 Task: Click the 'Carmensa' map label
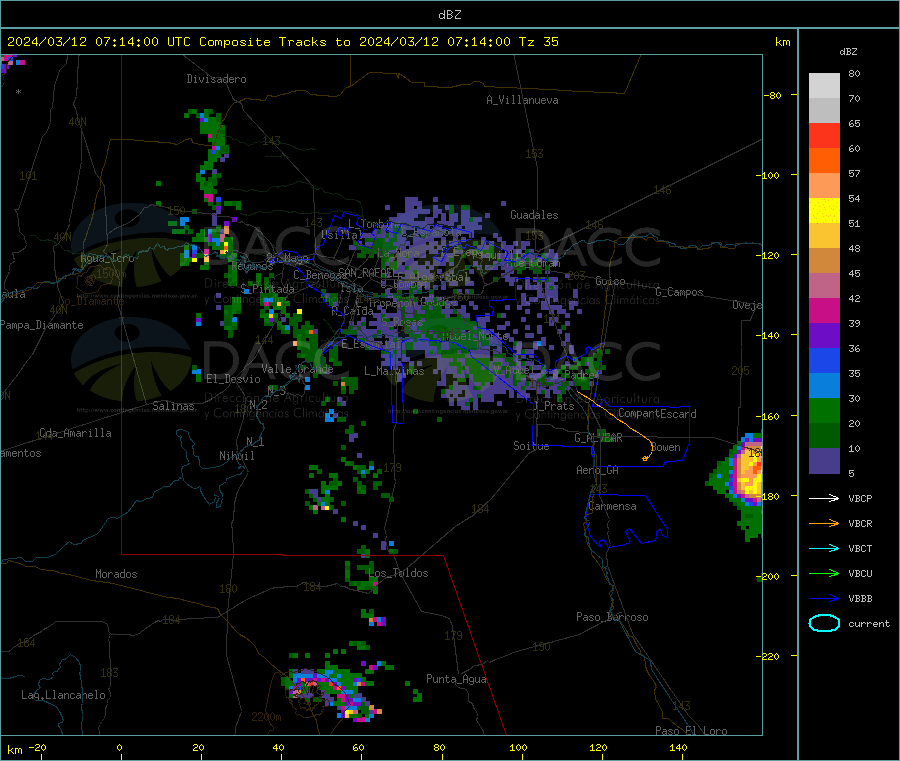point(612,507)
